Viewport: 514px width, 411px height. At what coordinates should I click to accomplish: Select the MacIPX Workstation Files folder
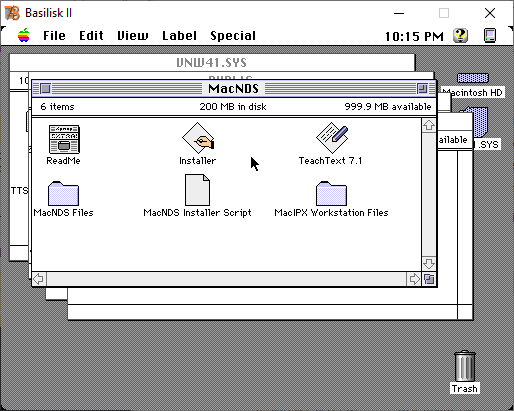(331, 194)
